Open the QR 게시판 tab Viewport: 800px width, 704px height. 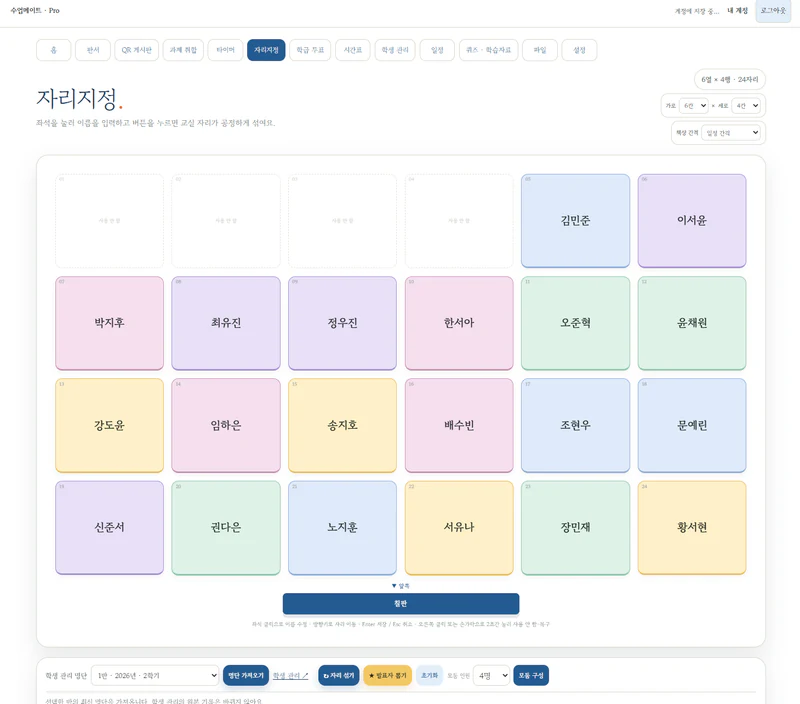pyautogui.click(x=136, y=50)
